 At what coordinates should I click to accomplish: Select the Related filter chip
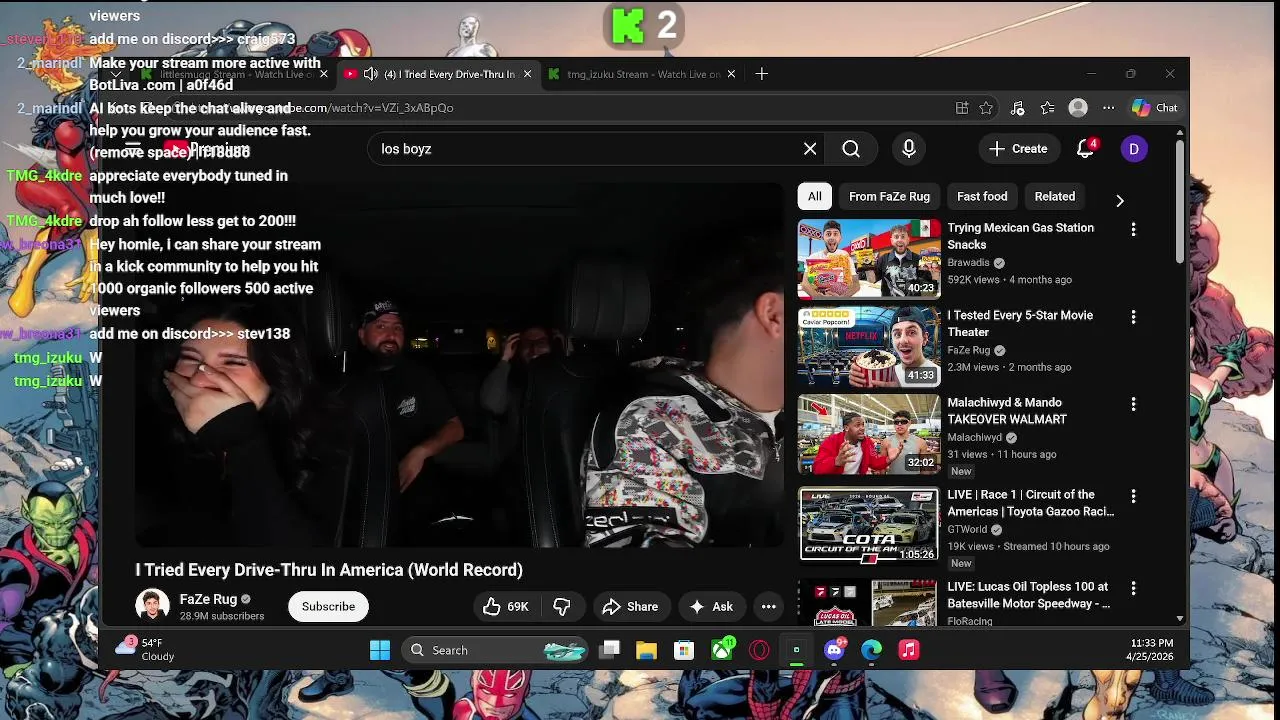click(1055, 197)
